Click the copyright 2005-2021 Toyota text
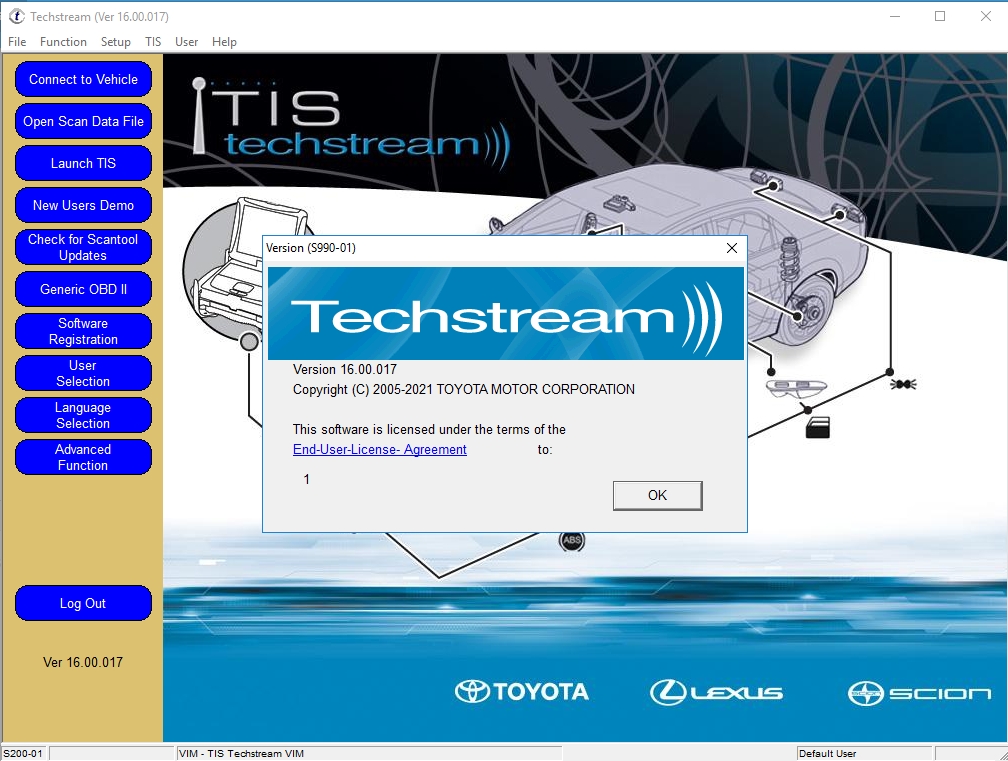The width and height of the screenshot is (1008, 761). [x=464, y=389]
